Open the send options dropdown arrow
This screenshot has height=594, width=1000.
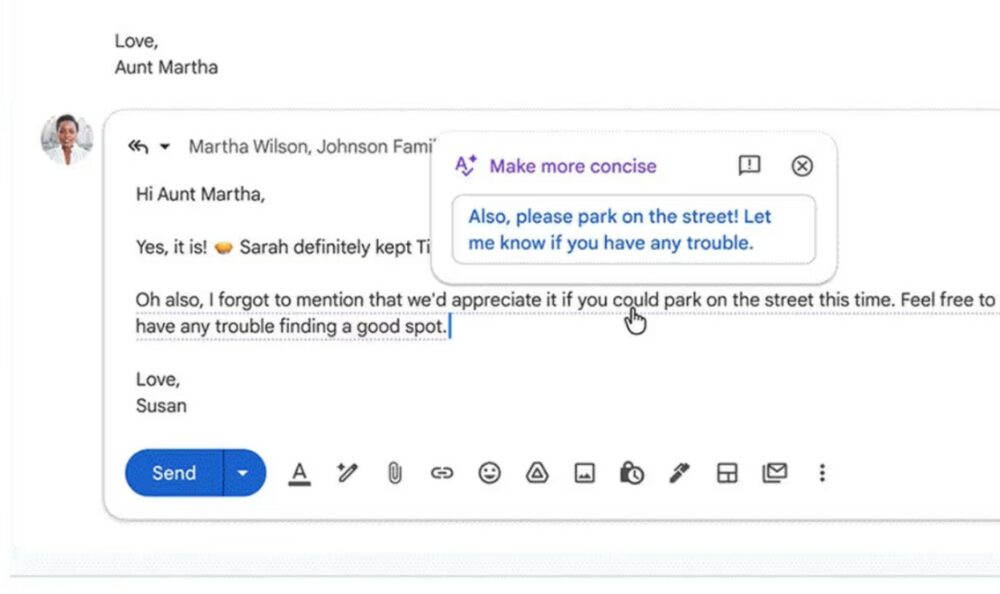(x=243, y=473)
